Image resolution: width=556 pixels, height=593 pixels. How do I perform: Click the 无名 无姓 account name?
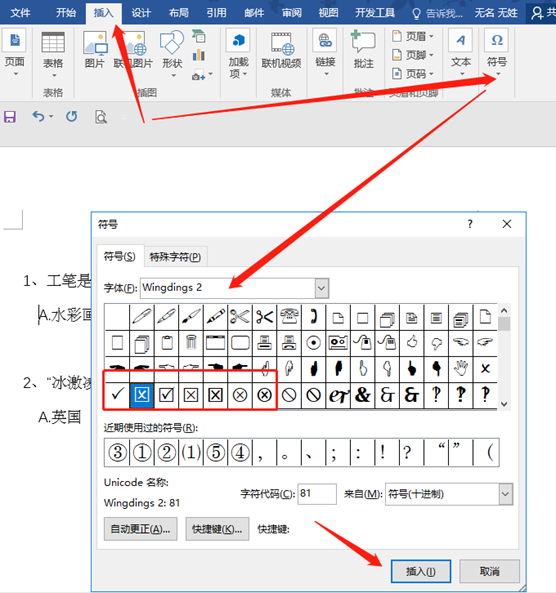[496, 13]
